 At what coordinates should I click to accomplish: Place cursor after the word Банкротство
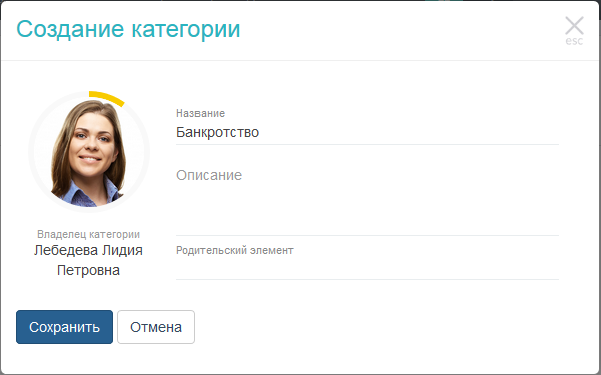point(260,132)
